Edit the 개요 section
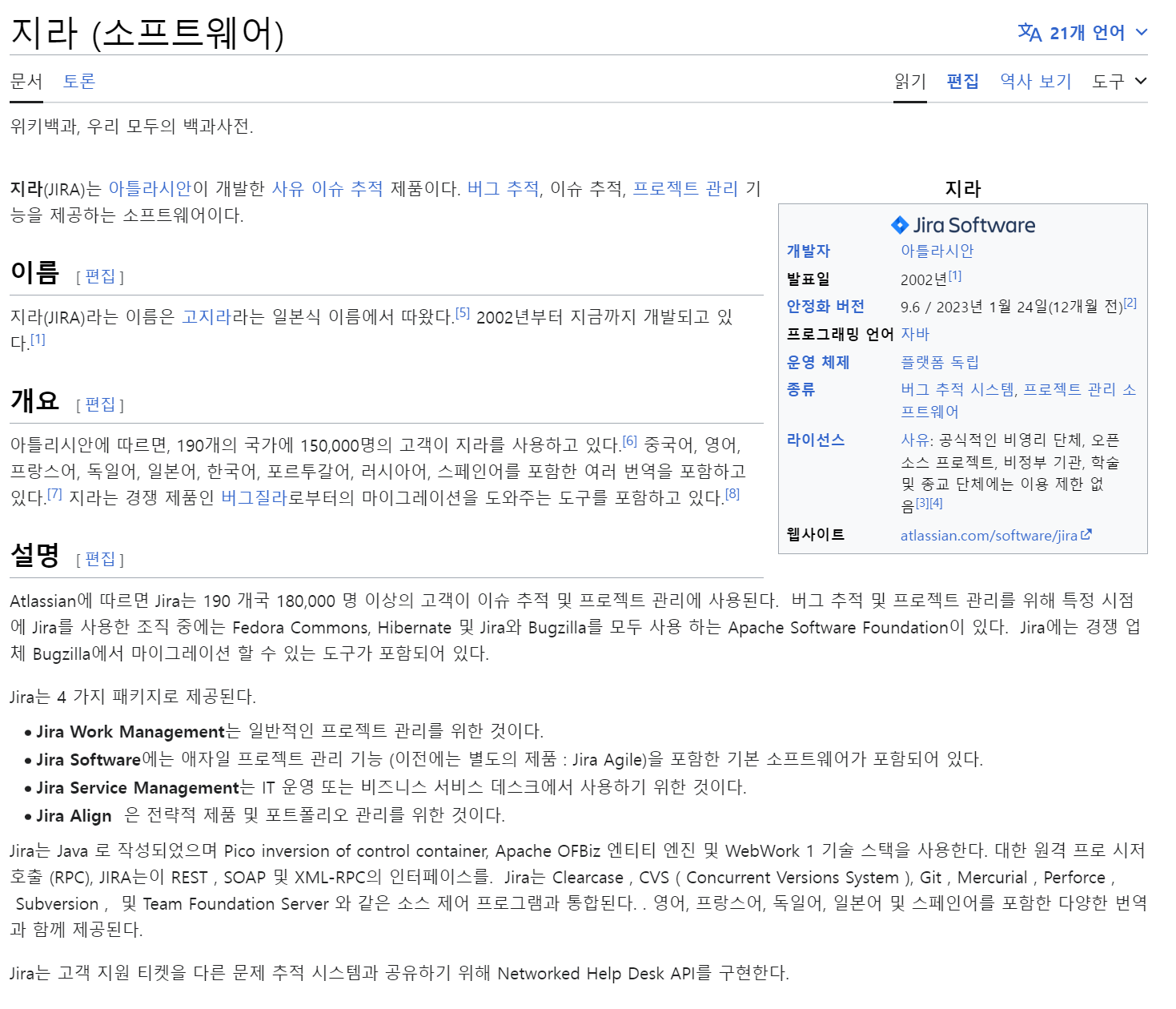The width and height of the screenshot is (1176, 1009). [100, 404]
